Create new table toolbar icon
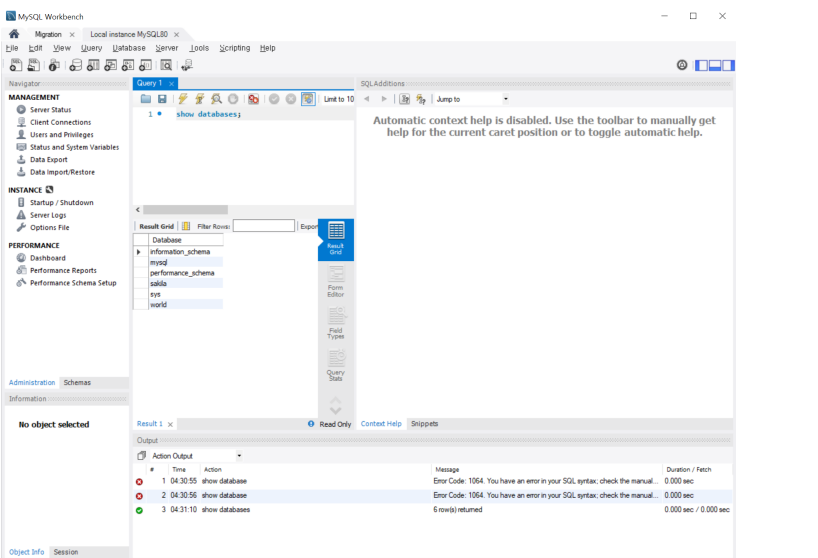Screen dimensions: 818x558 pyautogui.click(x=93, y=65)
